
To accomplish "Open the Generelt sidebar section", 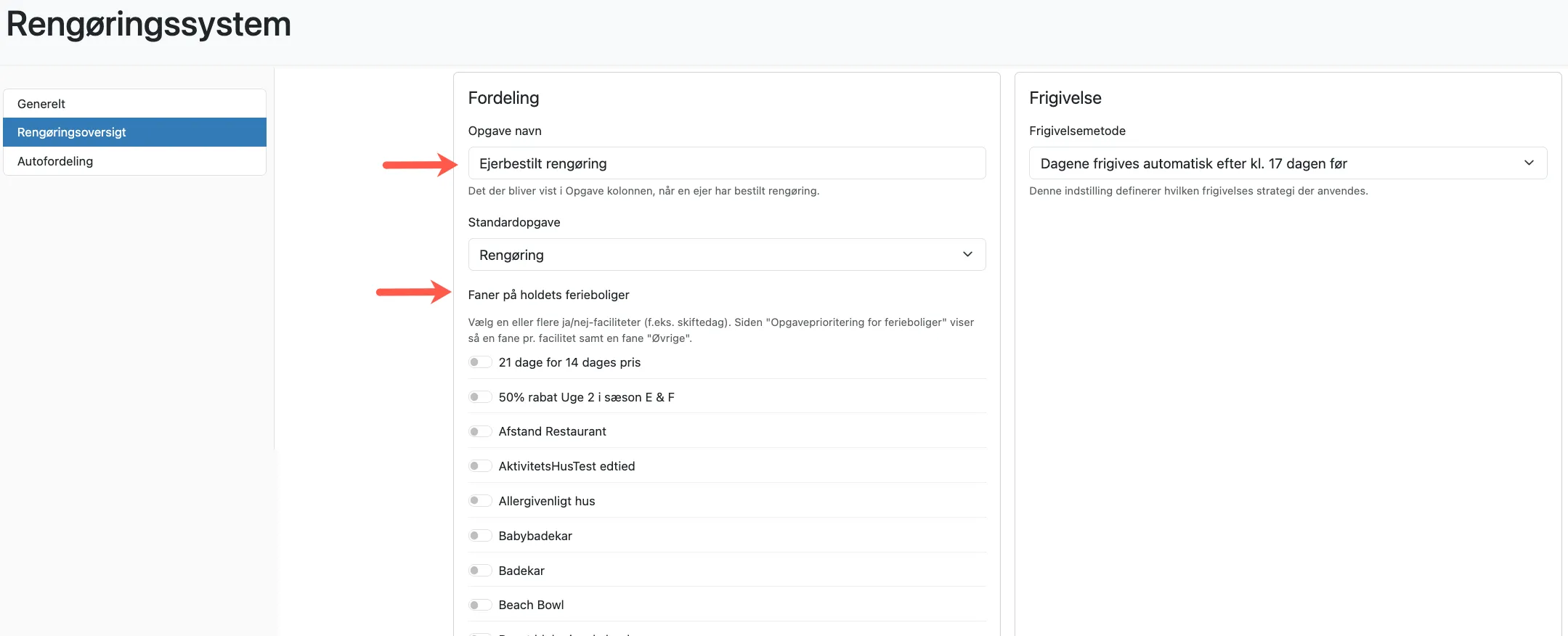I will pos(135,104).
